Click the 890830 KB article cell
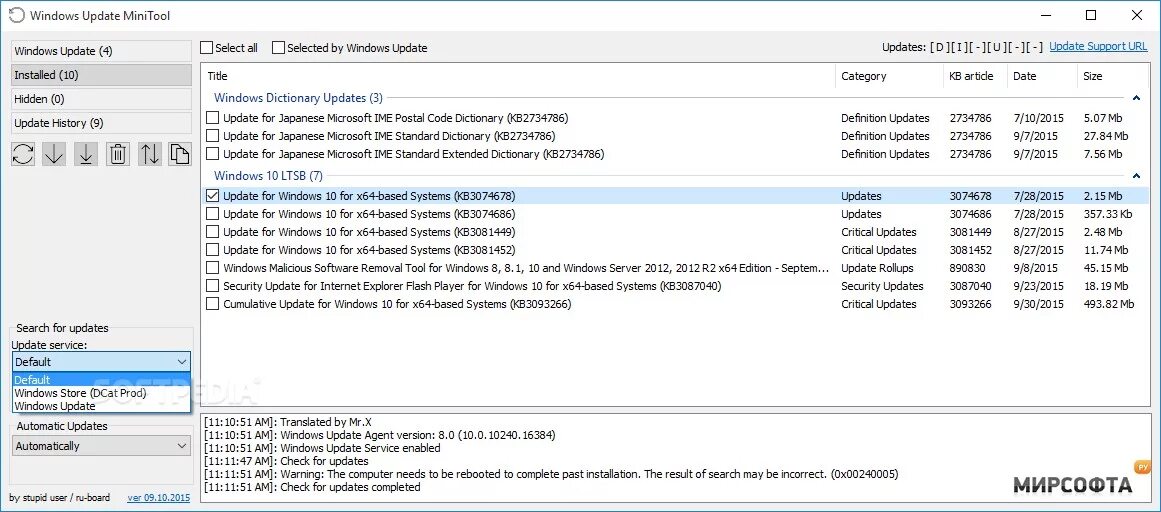This screenshot has width=1161, height=512. click(x=967, y=268)
